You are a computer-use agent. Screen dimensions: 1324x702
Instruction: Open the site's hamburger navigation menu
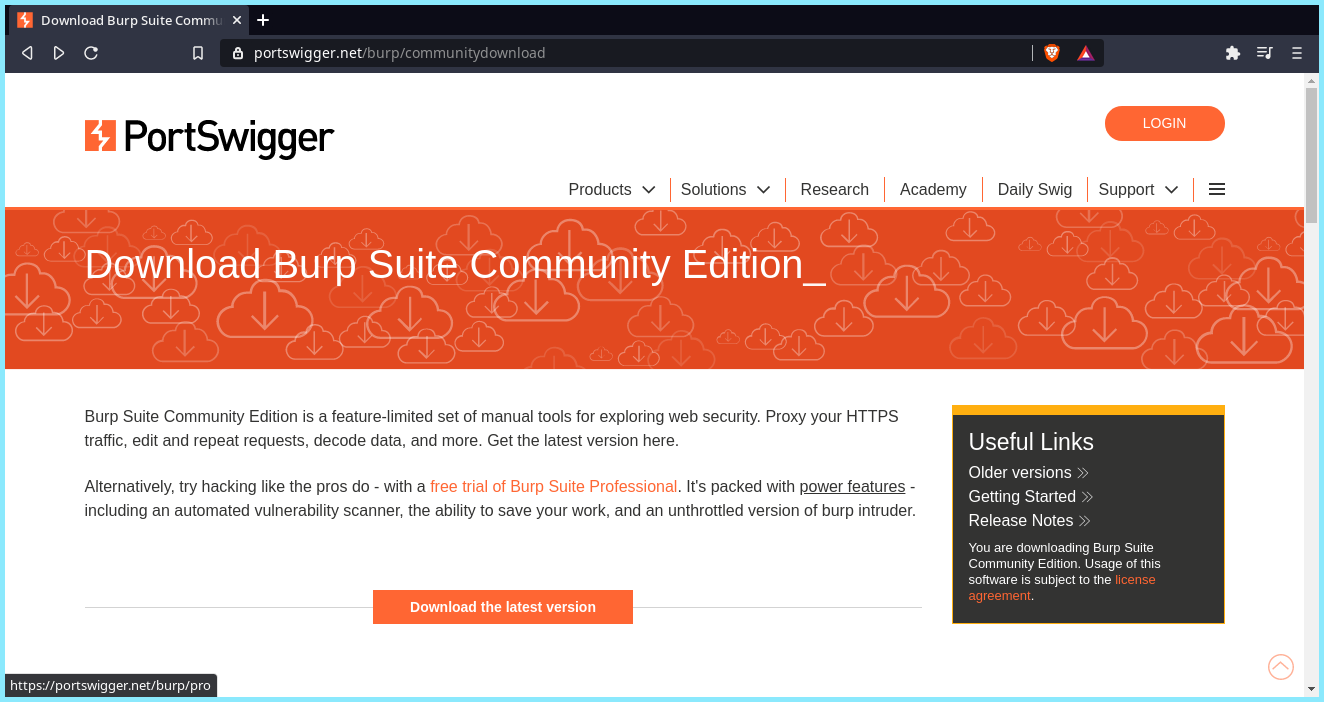click(1216, 189)
